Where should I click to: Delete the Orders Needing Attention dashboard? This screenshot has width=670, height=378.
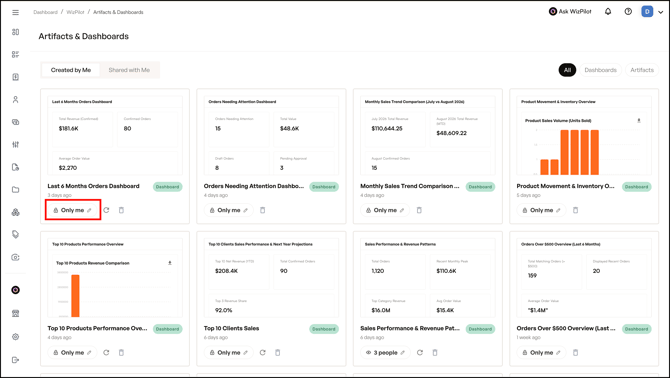(263, 210)
